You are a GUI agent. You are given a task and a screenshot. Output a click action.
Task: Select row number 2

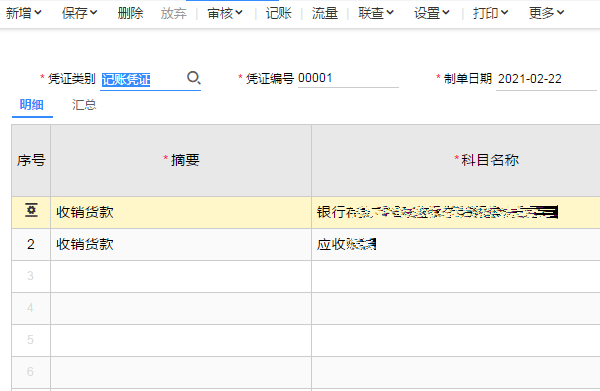31,244
